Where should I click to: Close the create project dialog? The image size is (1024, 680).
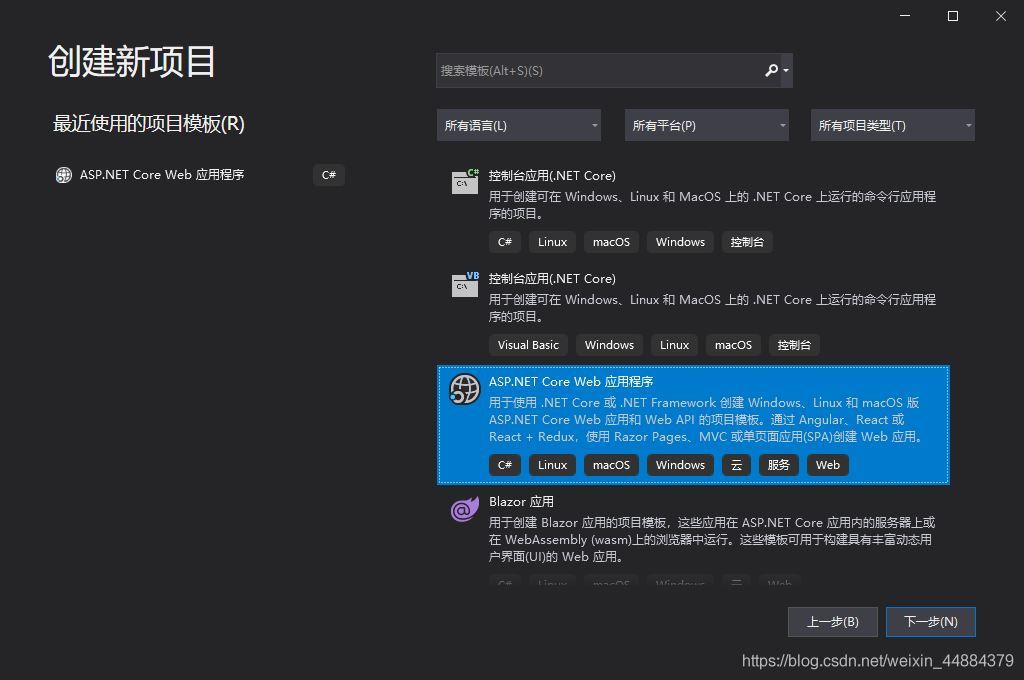[x=1000, y=16]
